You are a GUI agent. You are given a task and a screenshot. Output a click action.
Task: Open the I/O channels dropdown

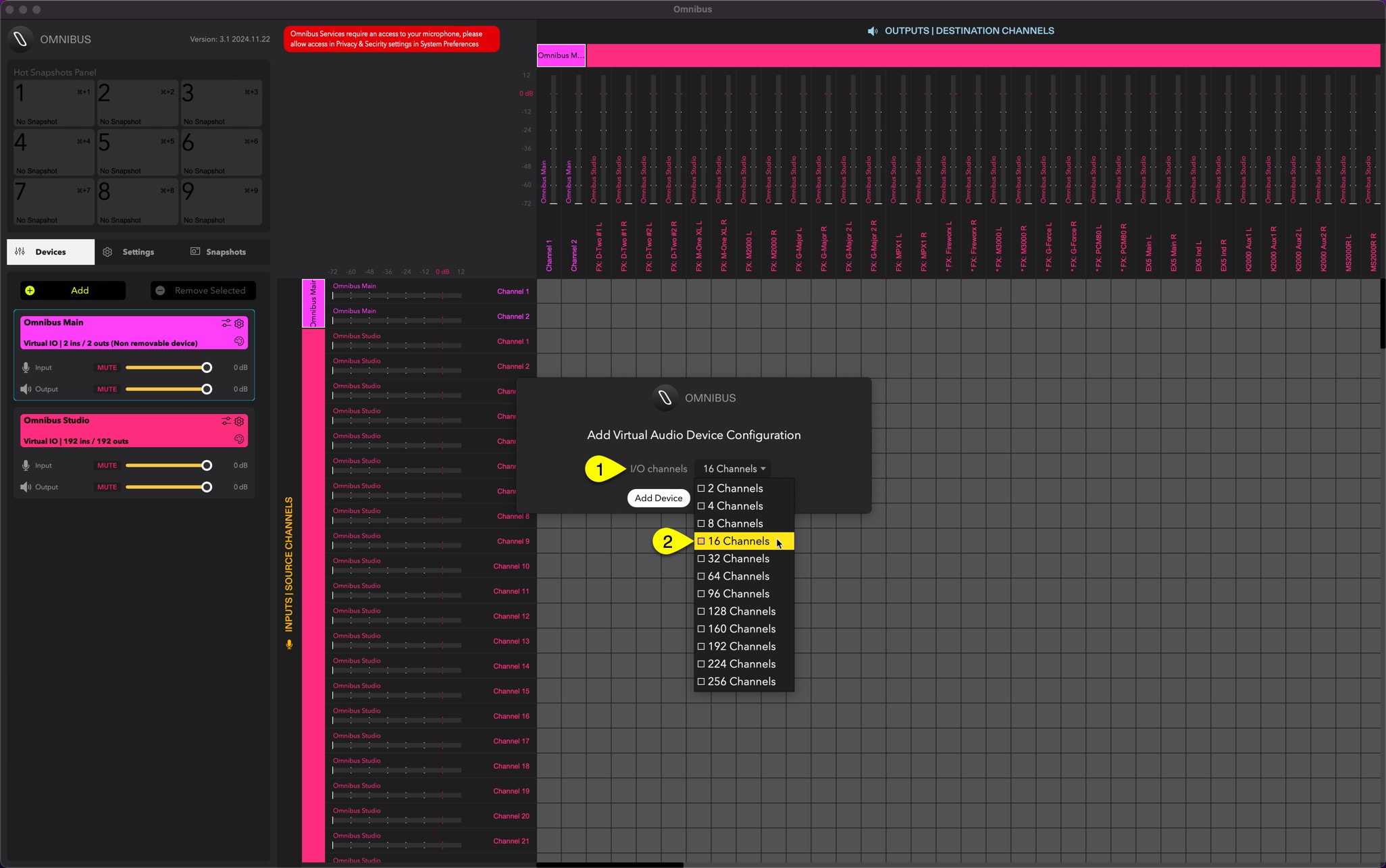tap(734, 469)
